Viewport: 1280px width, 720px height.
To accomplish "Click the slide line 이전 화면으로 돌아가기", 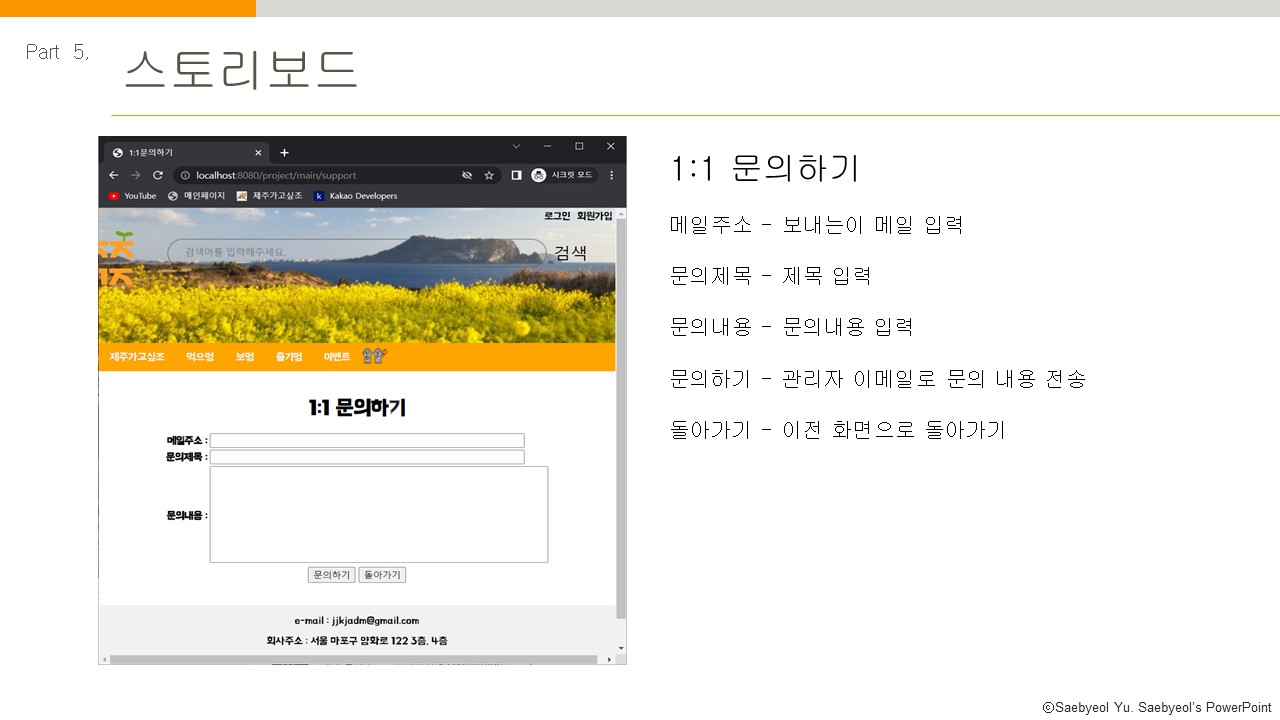I will (x=837, y=430).
